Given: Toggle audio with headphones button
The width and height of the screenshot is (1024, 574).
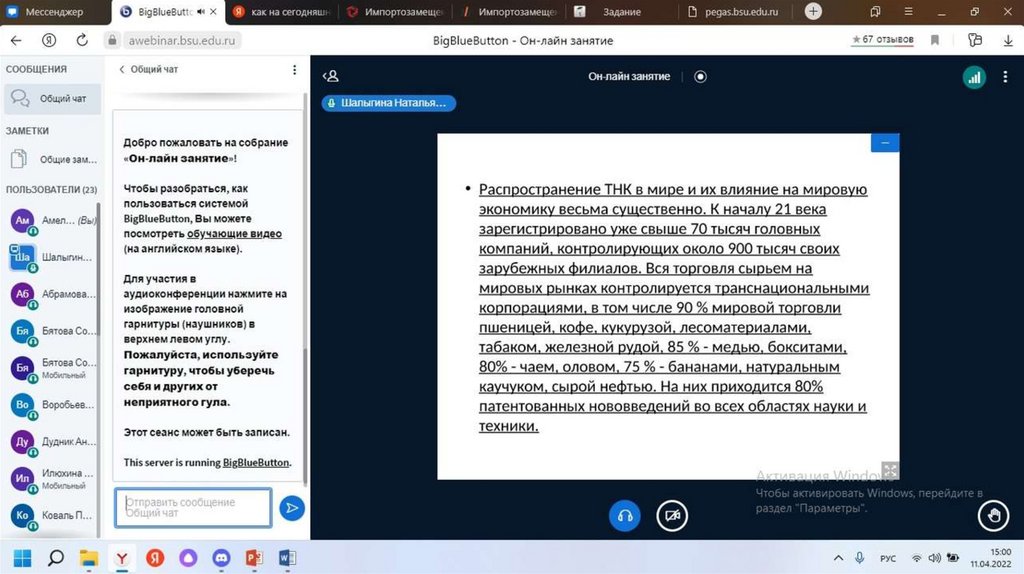Looking at the screenshot, I should click(x=624, y=515).
